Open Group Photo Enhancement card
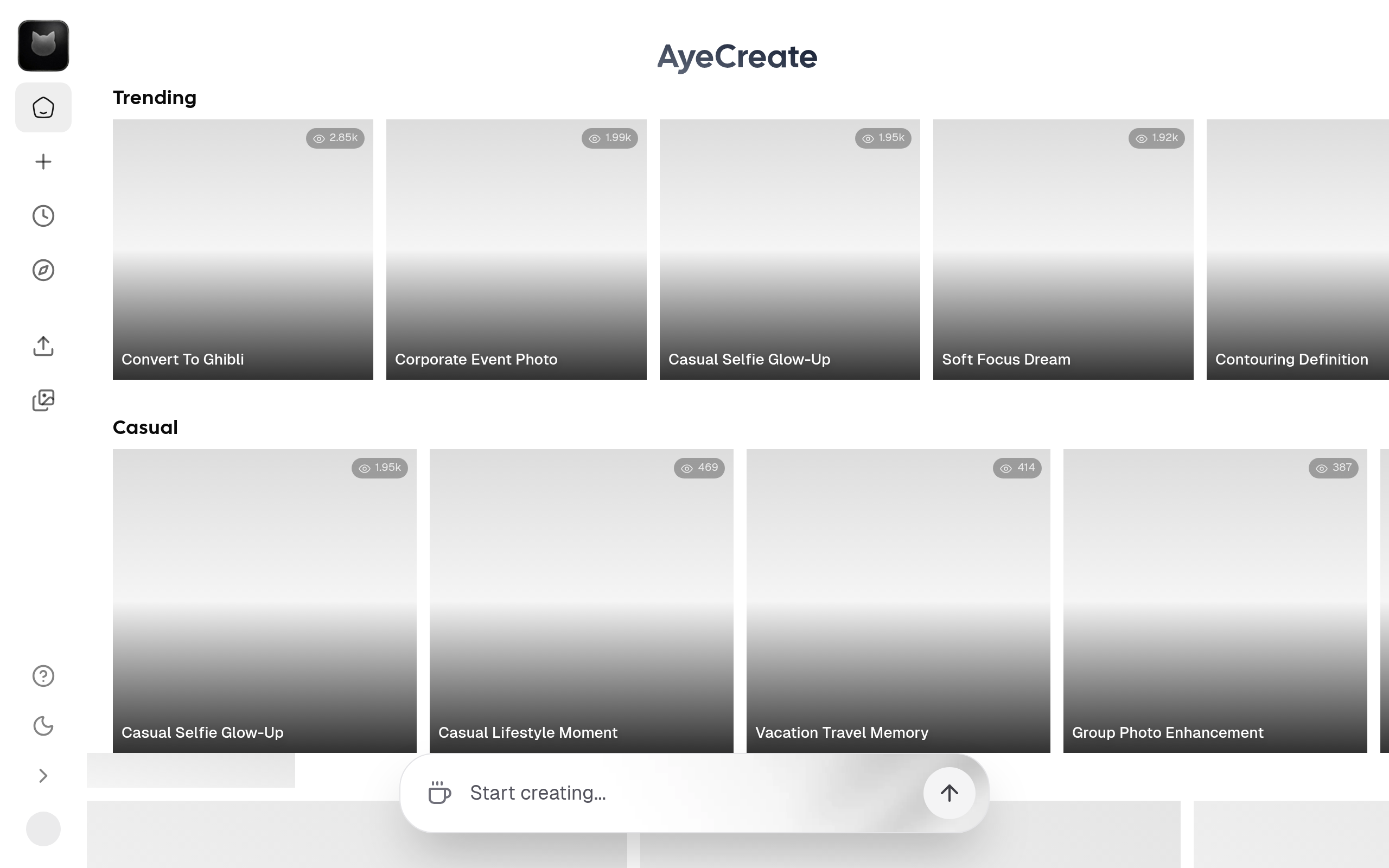Viewport: 1389px width, 868px height. coord(1215,601)
